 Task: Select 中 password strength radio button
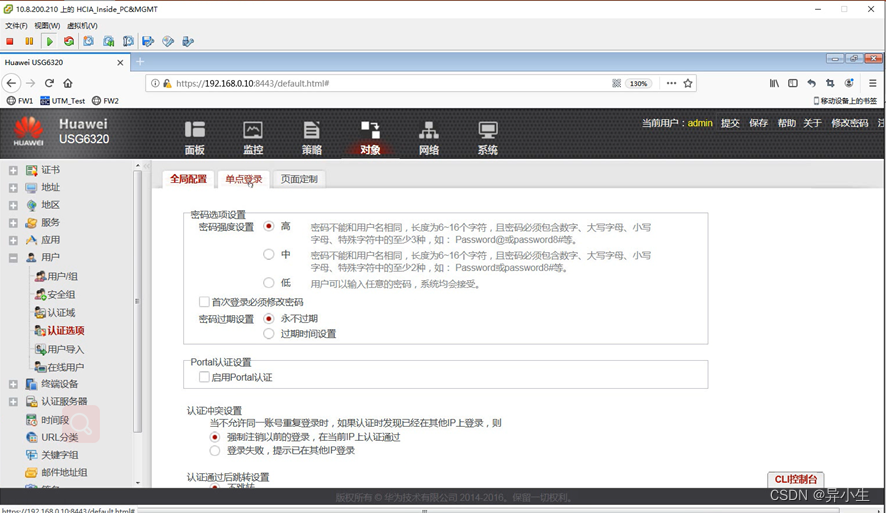click(269, 255)
